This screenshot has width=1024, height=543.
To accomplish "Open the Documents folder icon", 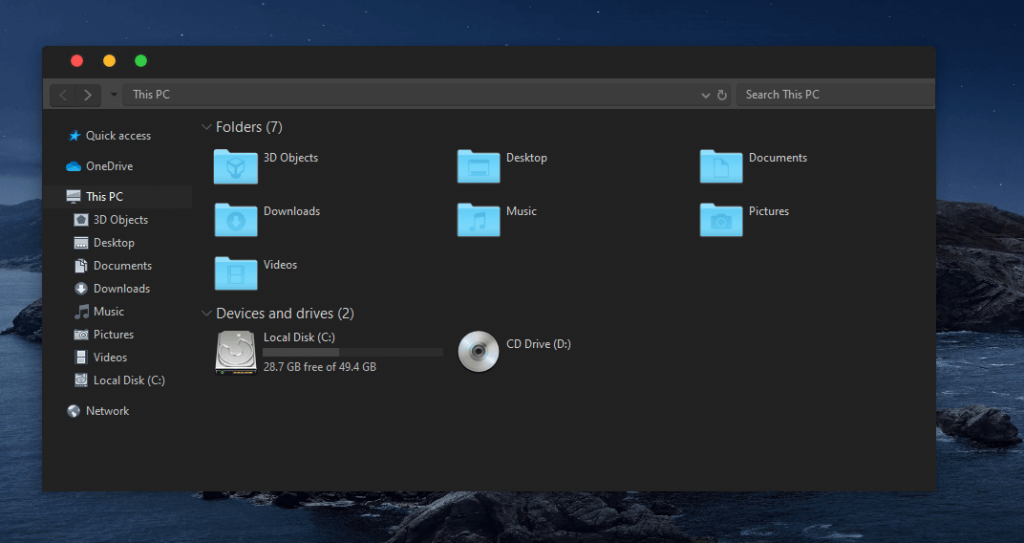I will 721,166.
